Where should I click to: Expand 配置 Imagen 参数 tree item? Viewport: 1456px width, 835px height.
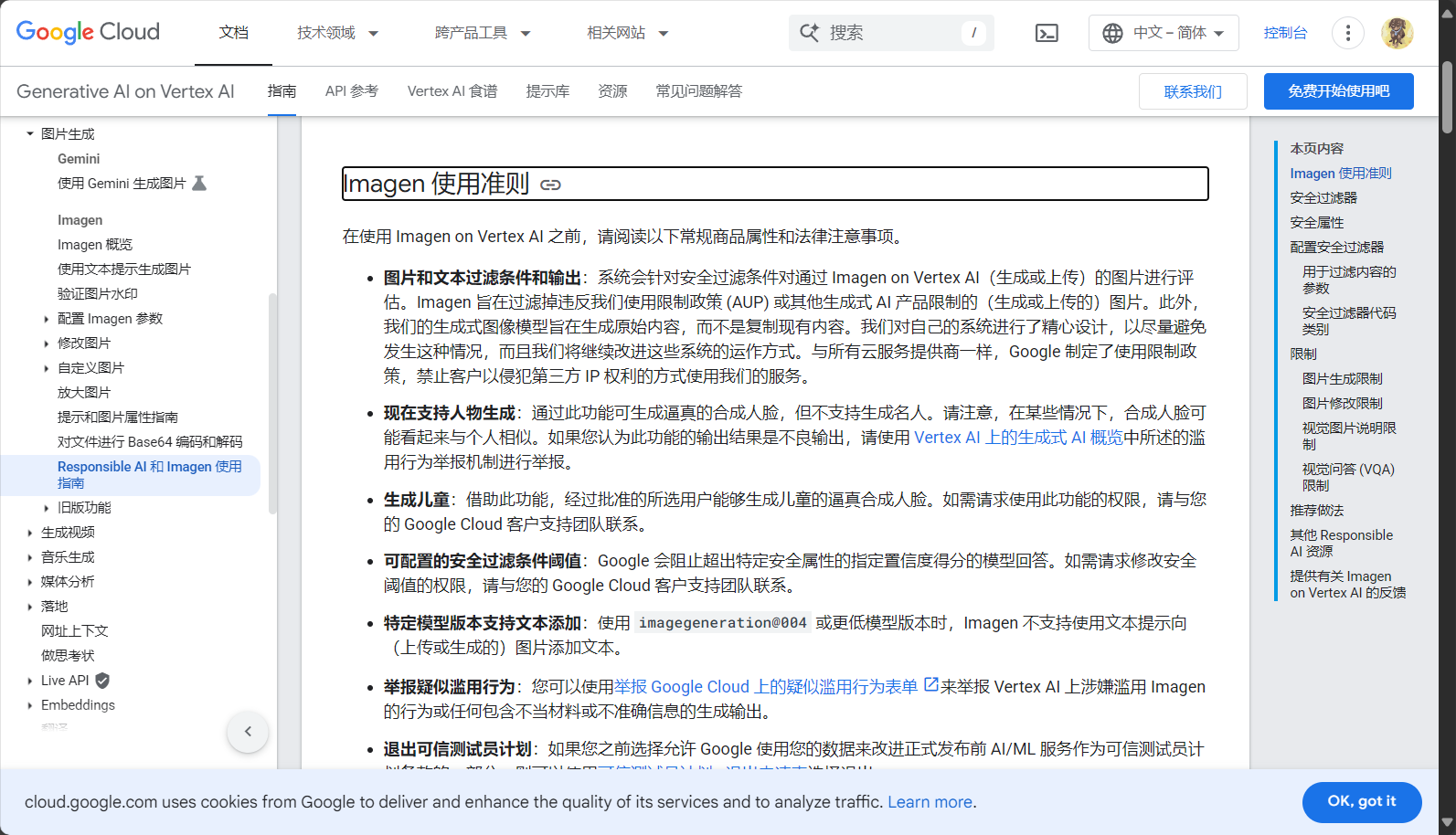click(47, 319)
